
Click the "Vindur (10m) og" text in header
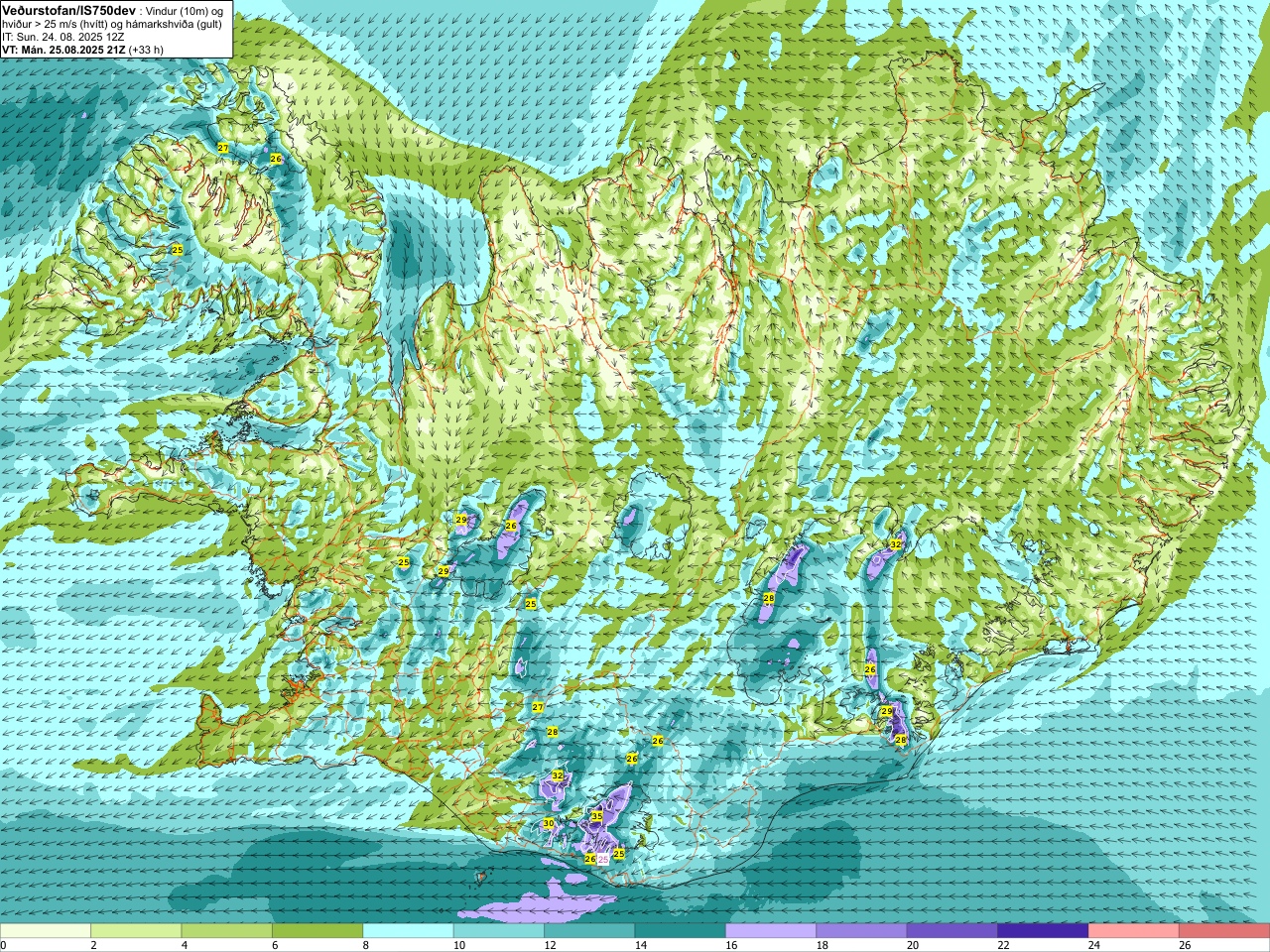click(x=185, y=10)
